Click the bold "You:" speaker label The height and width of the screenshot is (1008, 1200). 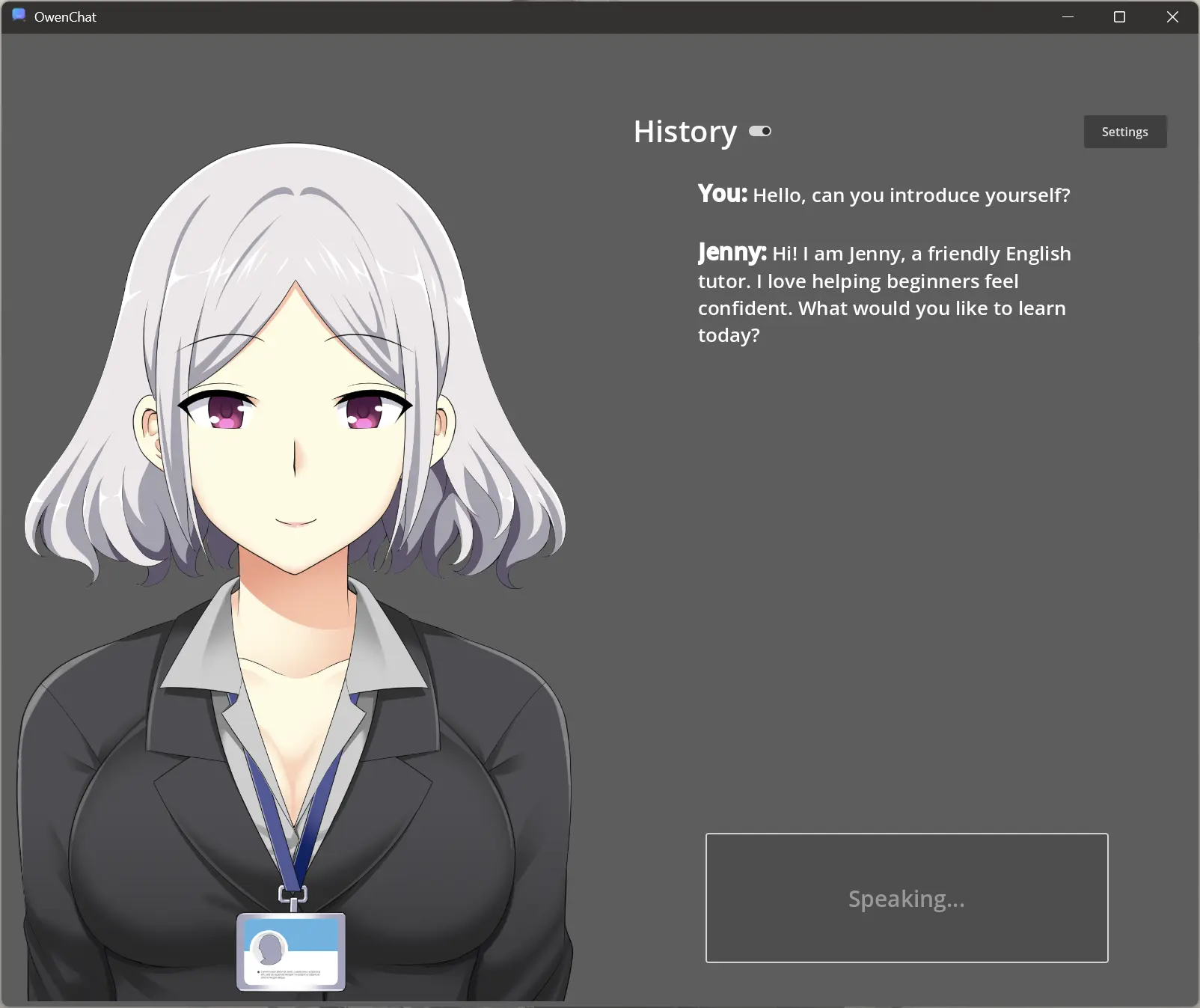click(722, 194)
